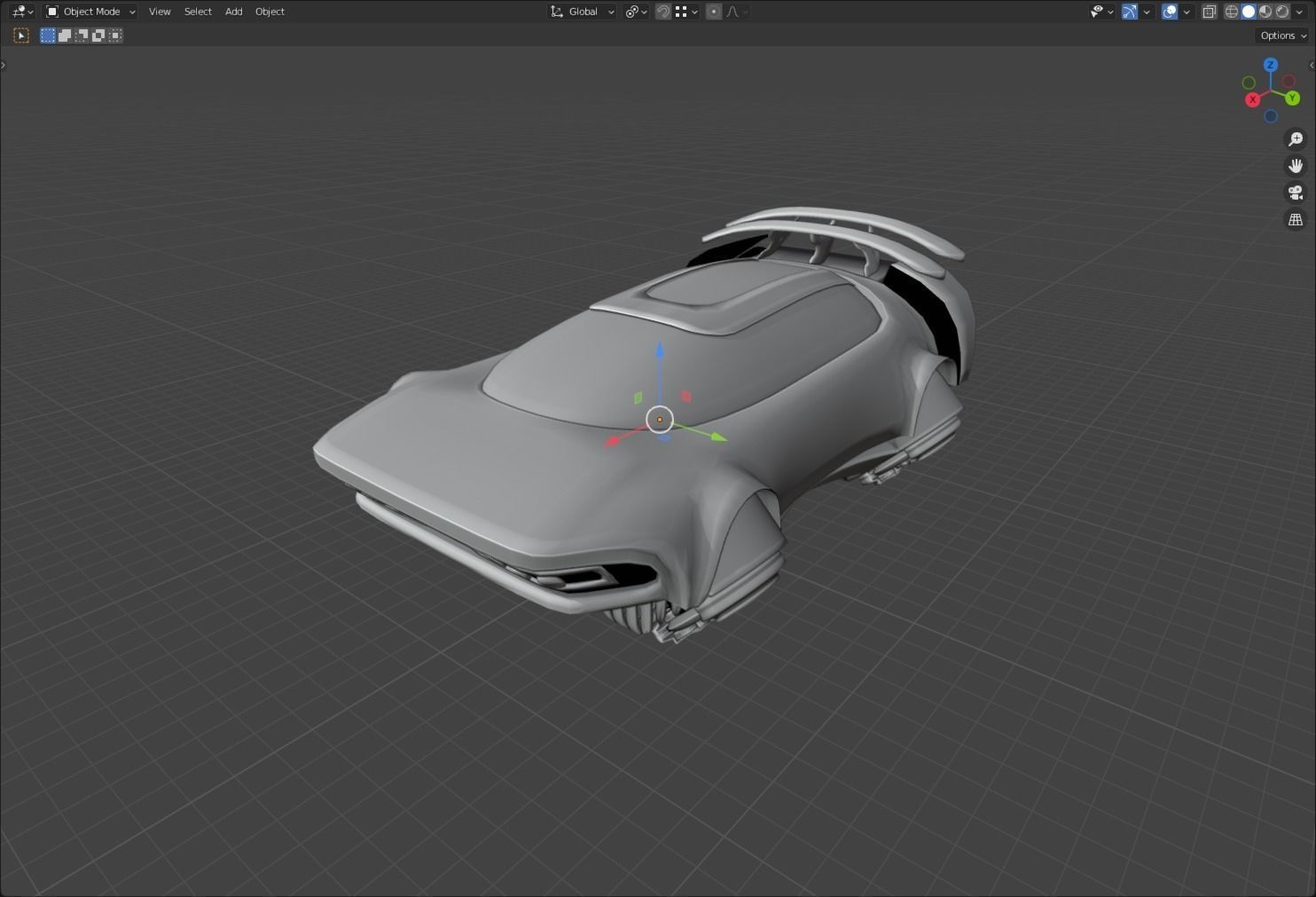Set selection mode to Extend
The width and height of the screenshot is (1316, 897).
[x=65, y=35]
